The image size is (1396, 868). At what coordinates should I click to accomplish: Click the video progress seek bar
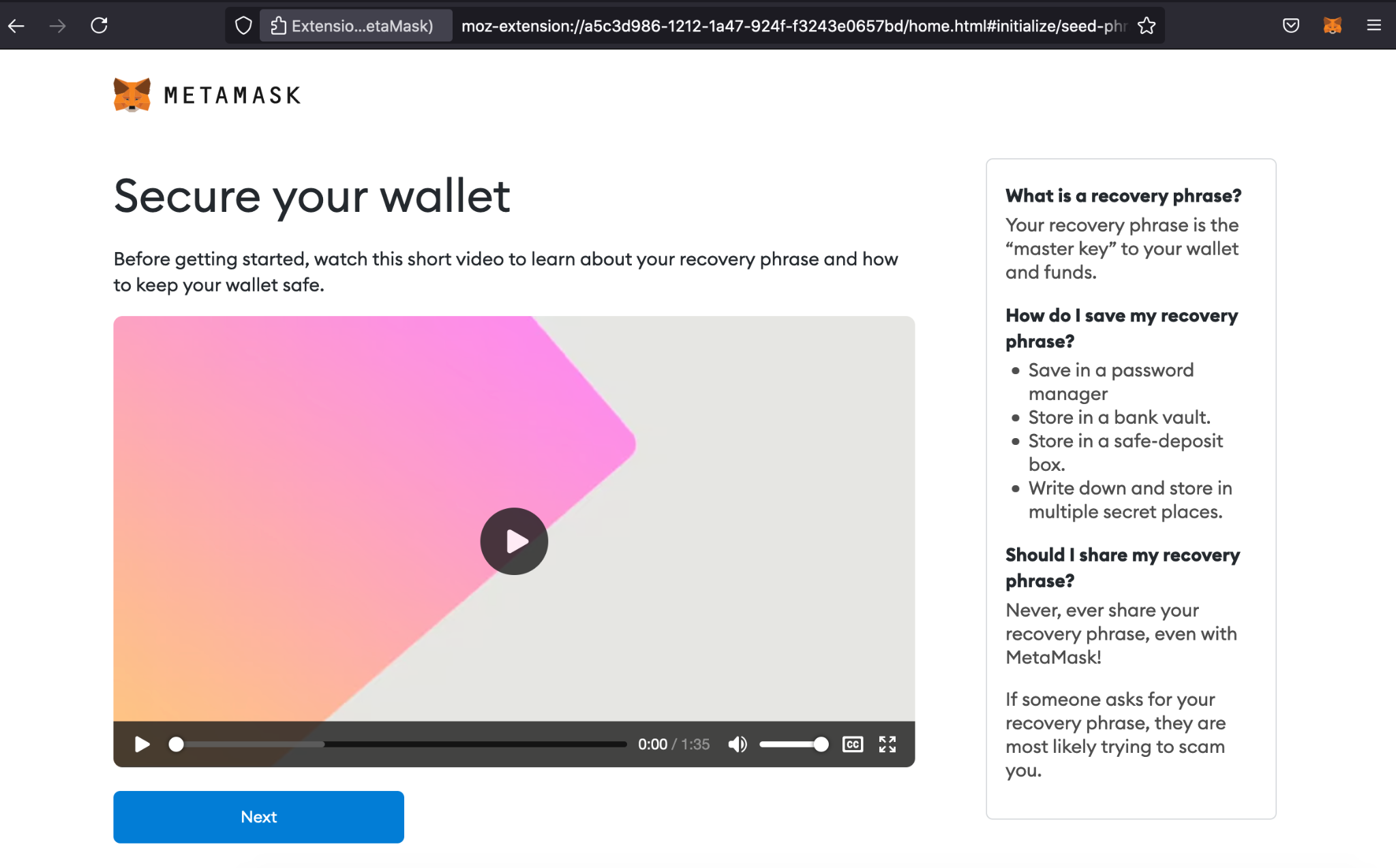(402, 744)
